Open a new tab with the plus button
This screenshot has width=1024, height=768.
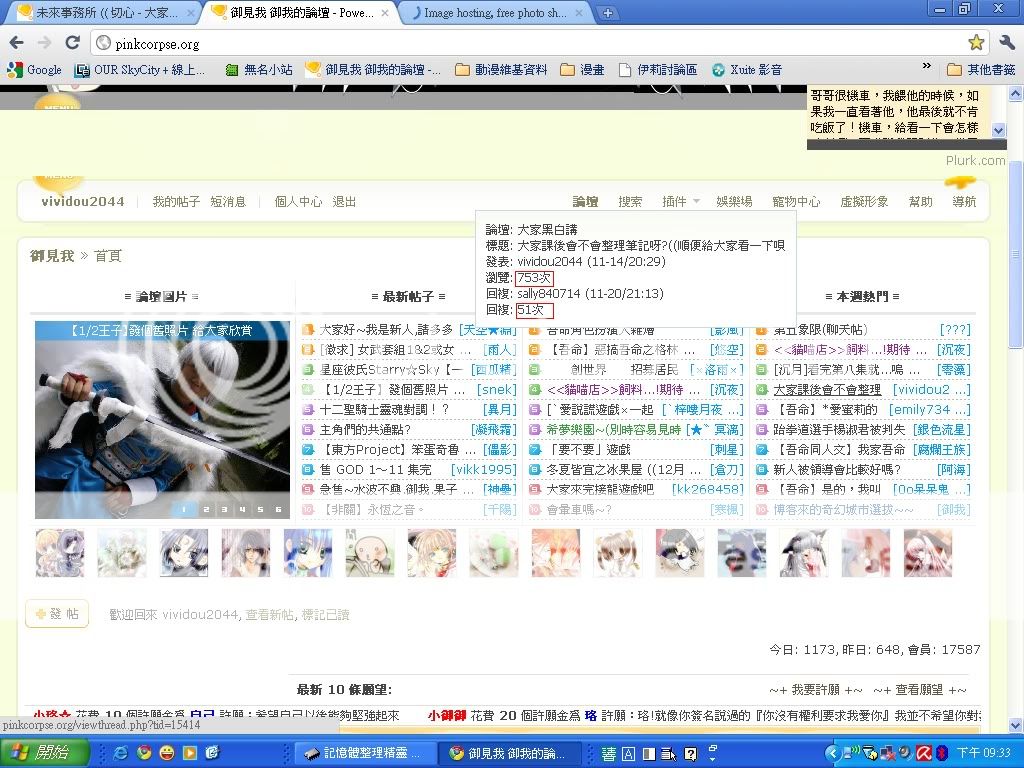click(x=607, y=12)
